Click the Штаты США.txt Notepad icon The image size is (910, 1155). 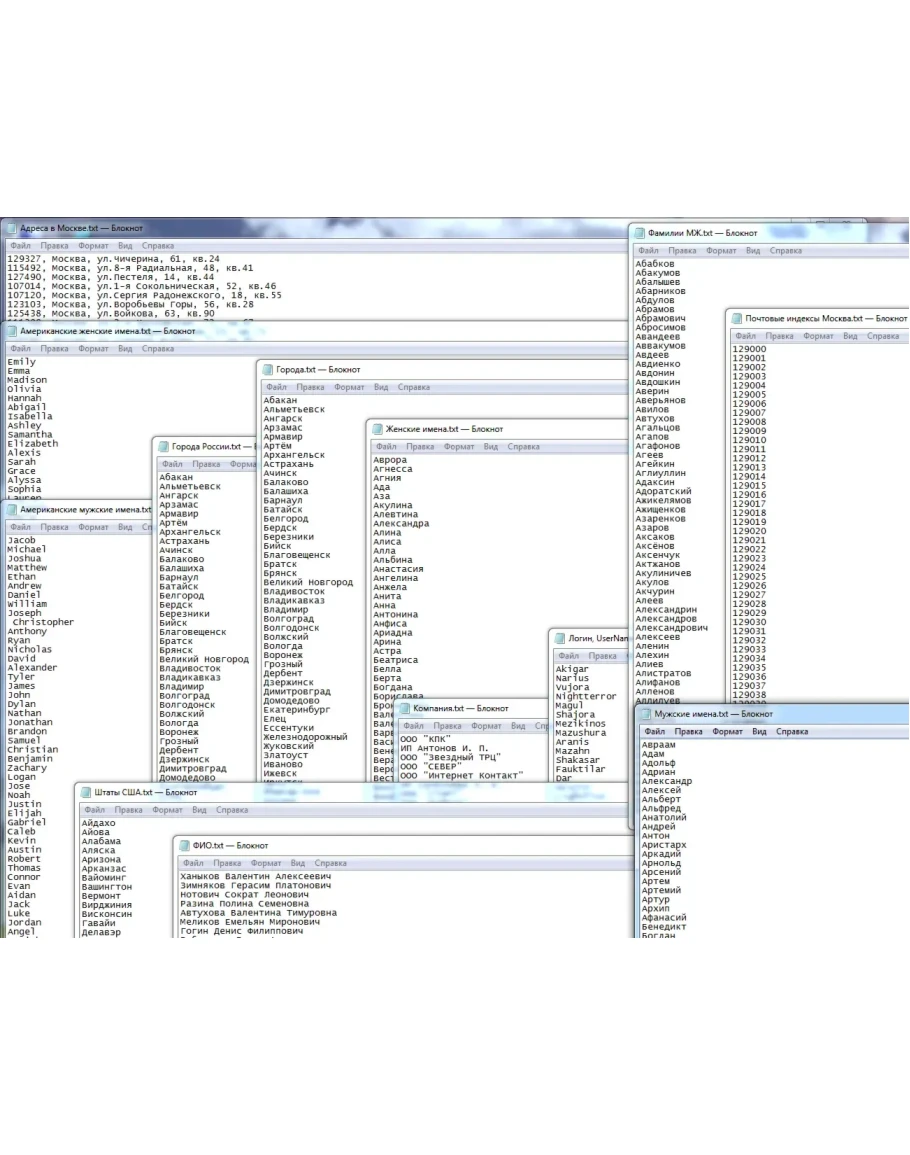pos(86,792)
